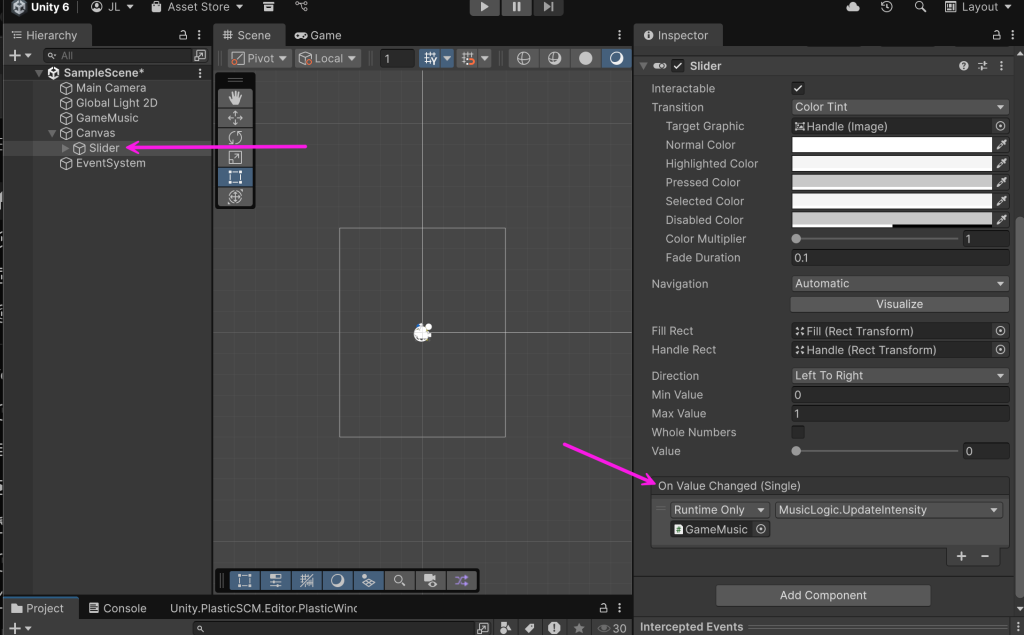Open the Console tab
Screen dimensions: 1024x635
tap(116, 608)
